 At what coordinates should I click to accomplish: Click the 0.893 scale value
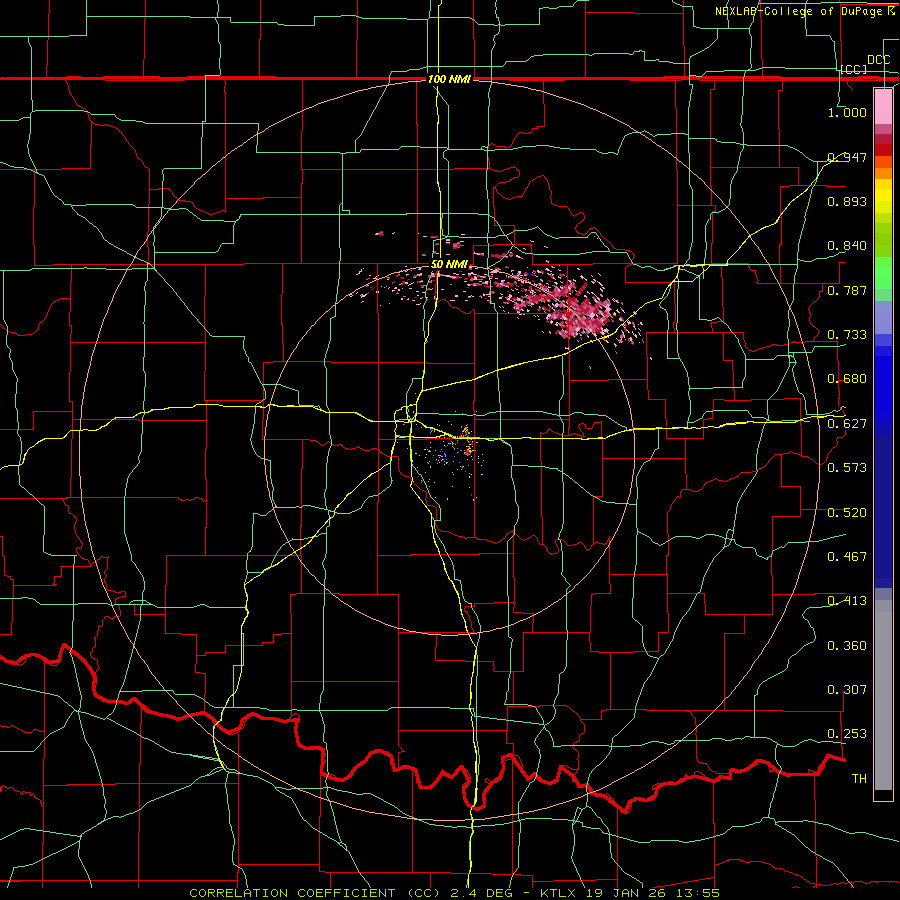[847, 201]
